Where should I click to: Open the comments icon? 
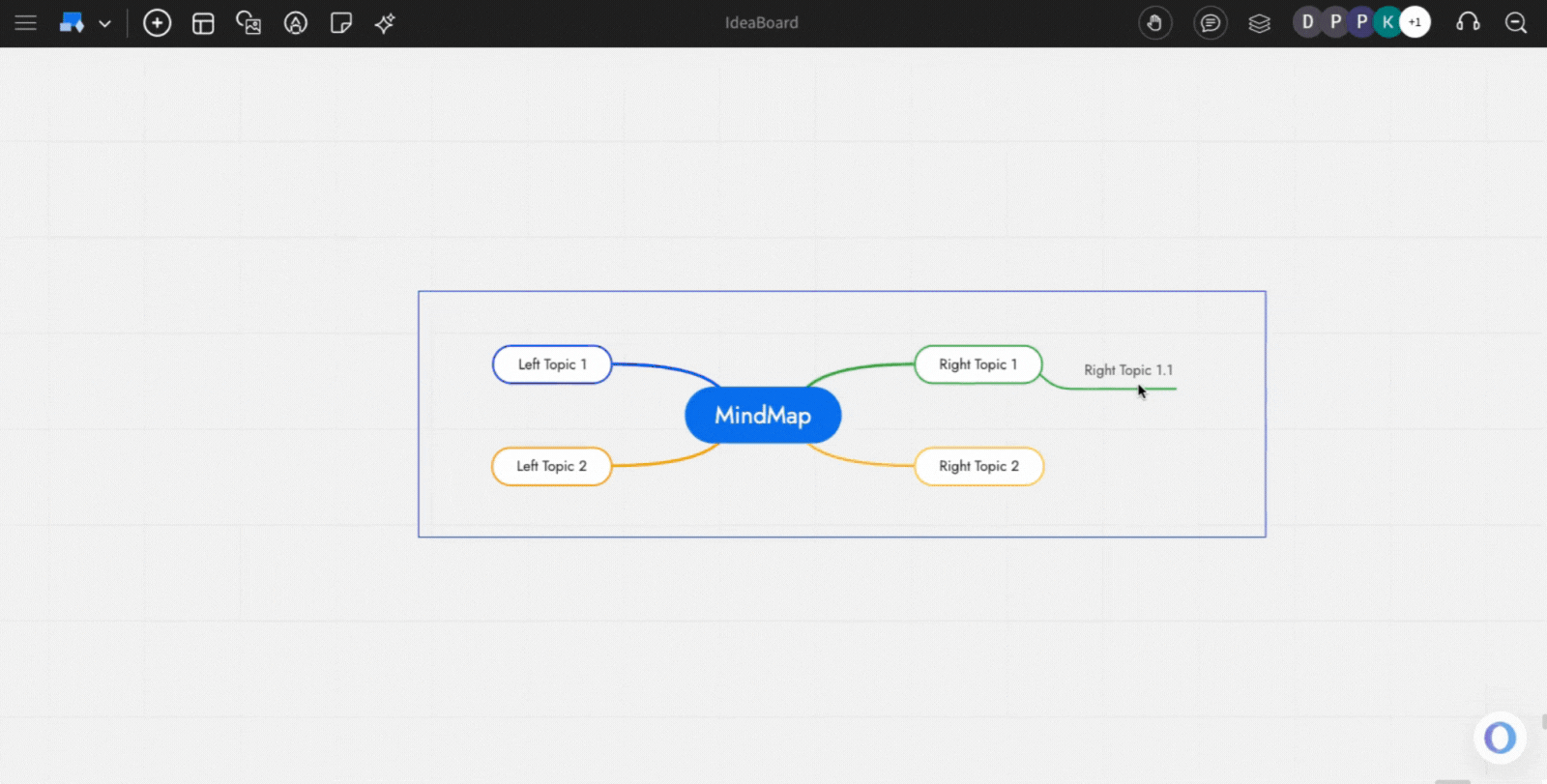click(1210, 23)
